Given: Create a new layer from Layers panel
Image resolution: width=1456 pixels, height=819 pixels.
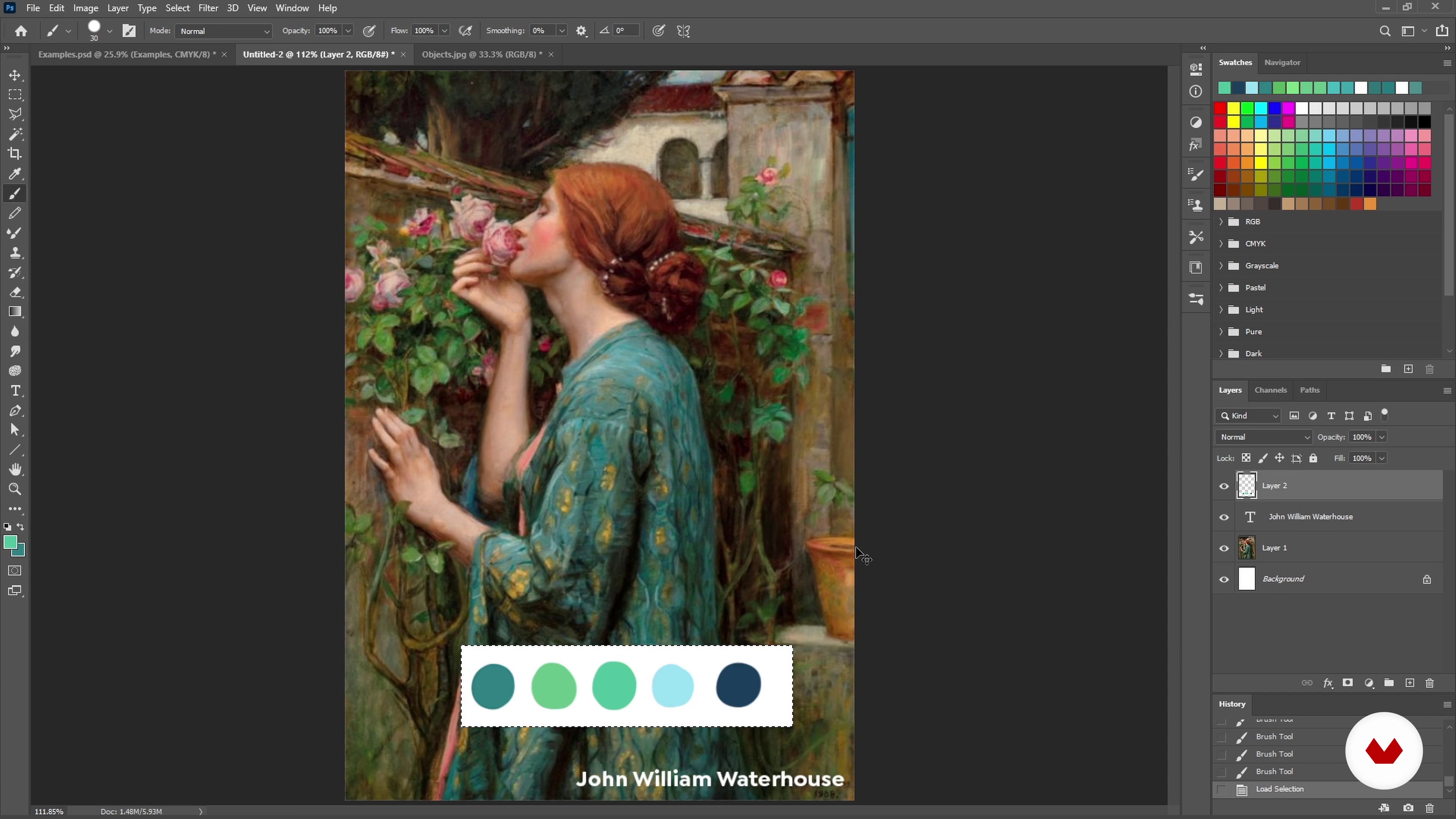Looking at the screenshot, I should [1410, 683].
